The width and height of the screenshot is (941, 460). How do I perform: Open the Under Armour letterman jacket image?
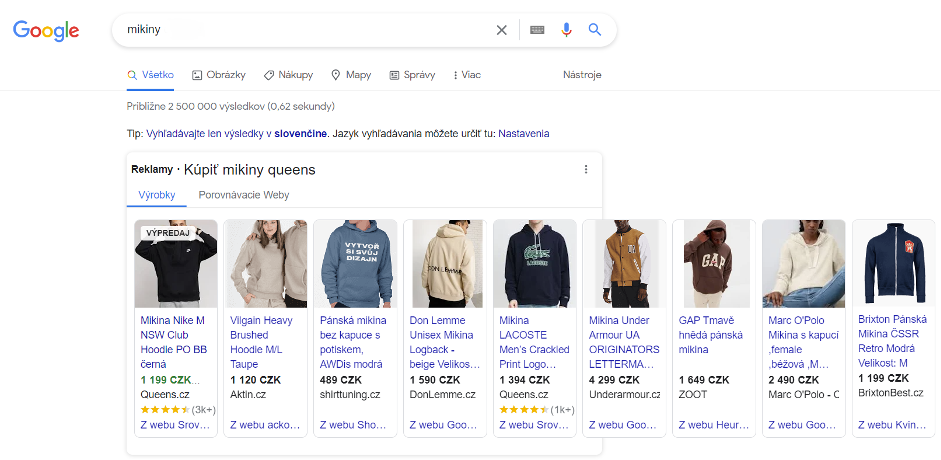pyautogui.click(x=625, y=264)
